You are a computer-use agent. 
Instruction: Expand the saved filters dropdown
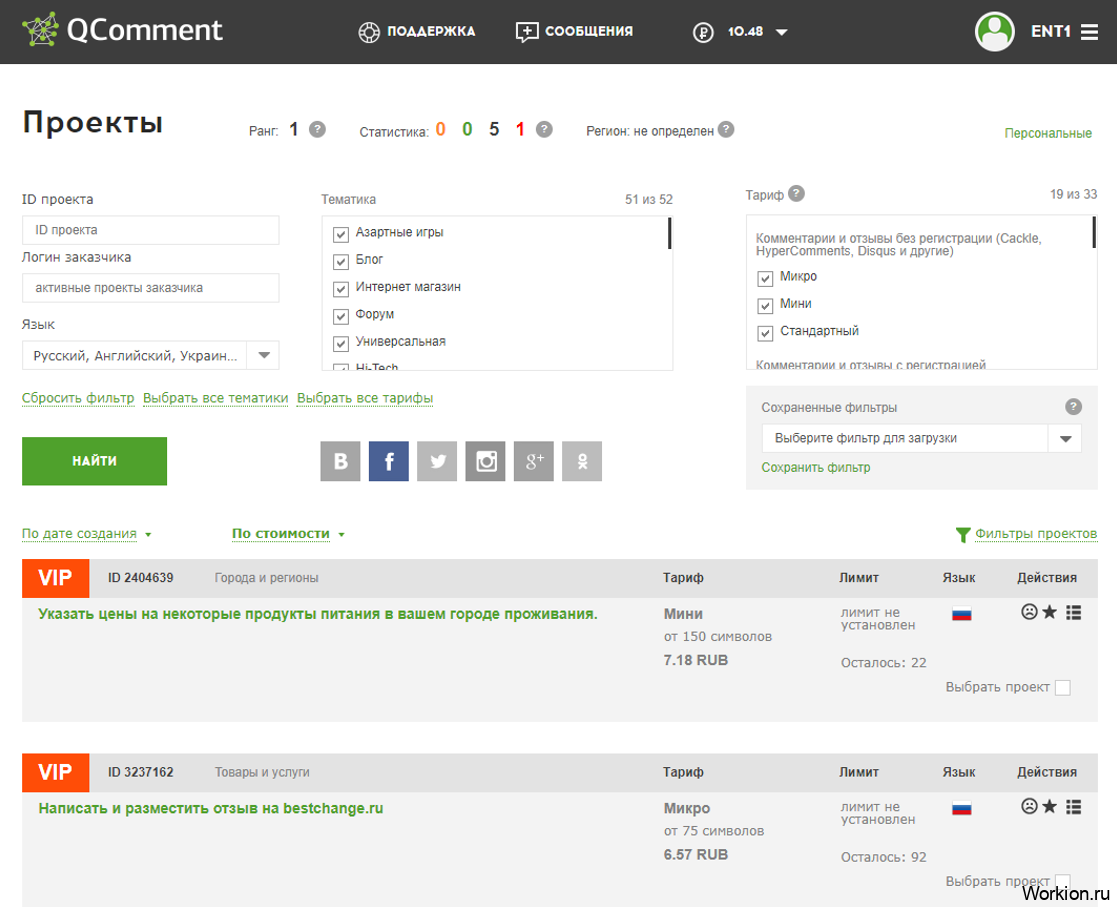[921, 438]
